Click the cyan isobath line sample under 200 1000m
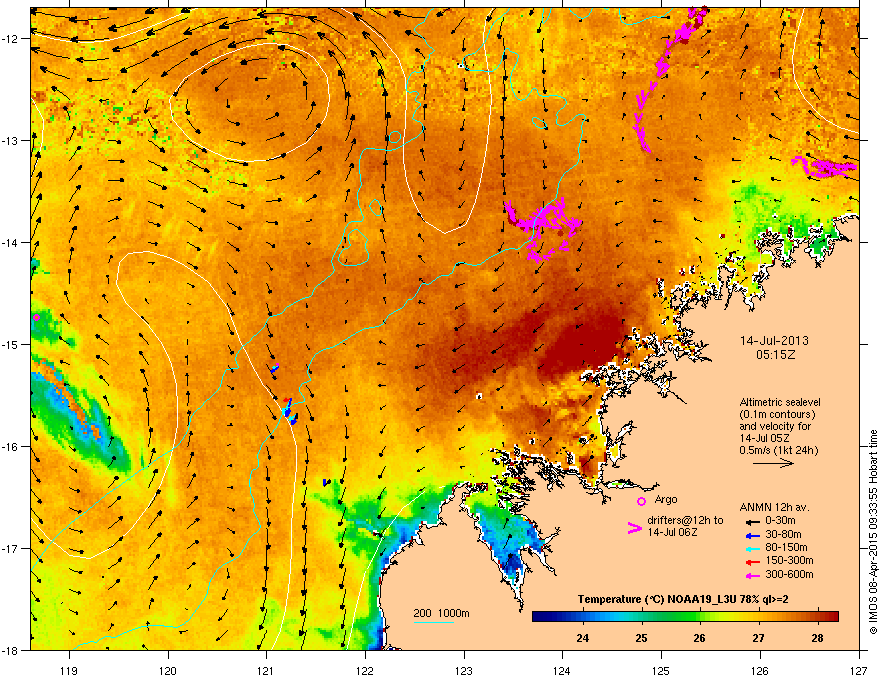 tap(434, 622)
